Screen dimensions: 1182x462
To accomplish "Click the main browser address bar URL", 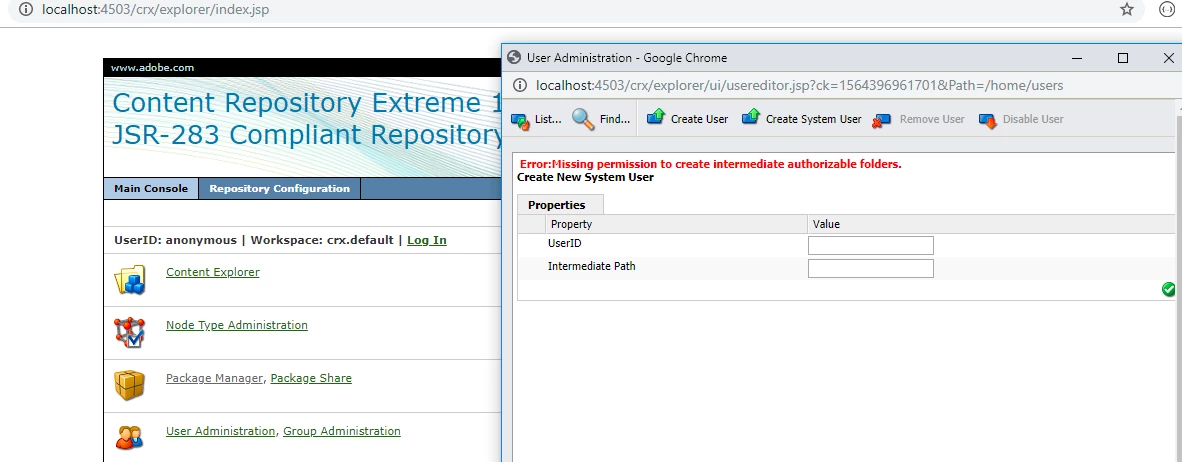I will 155,10.
